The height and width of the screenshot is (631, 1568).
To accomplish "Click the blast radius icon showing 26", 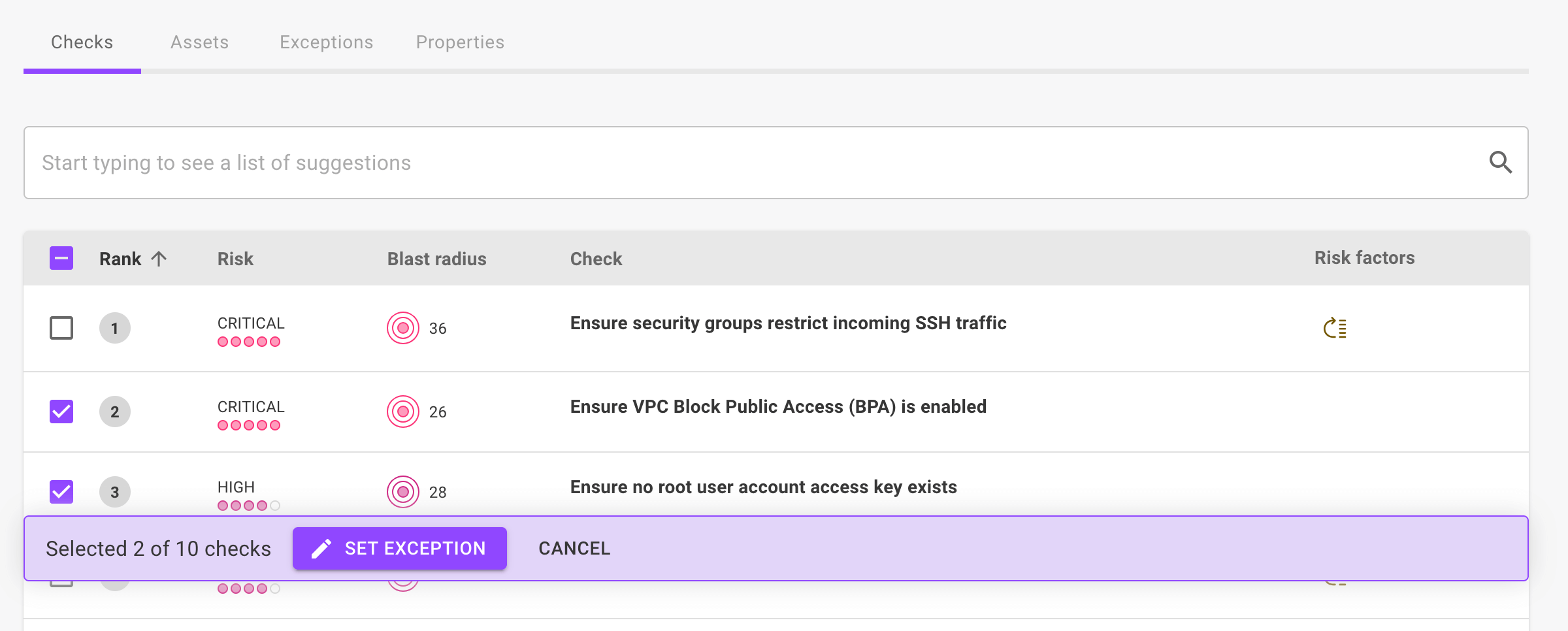I will click(x=403, y=412).
